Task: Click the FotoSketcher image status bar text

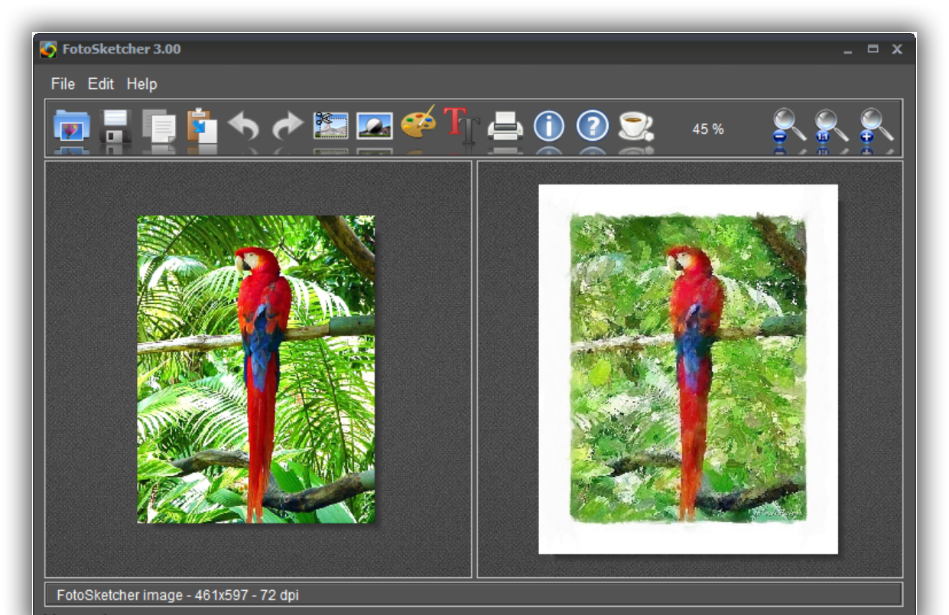Action: (177, 595)
